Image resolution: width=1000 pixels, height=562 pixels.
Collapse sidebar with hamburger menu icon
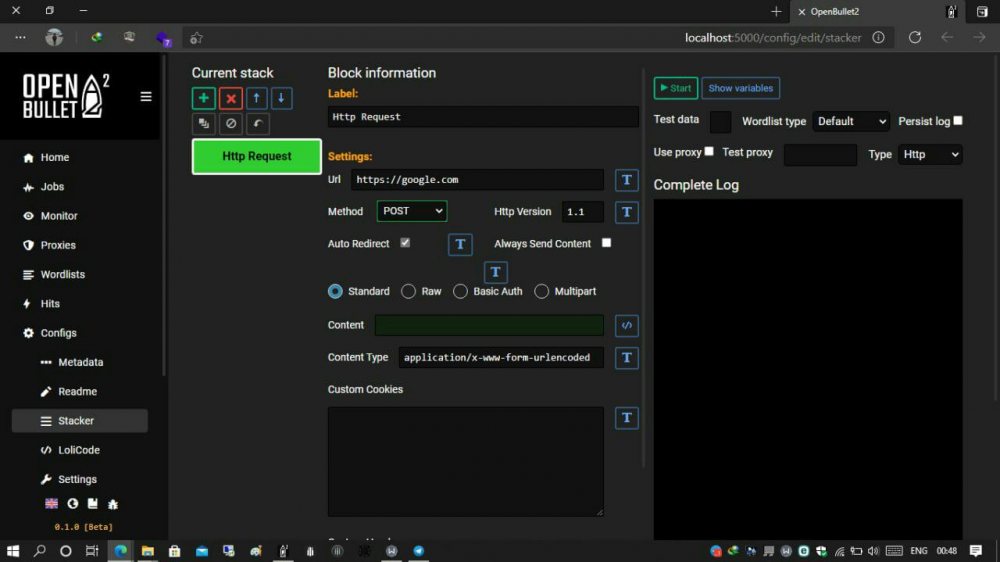(x=146, y=96)
